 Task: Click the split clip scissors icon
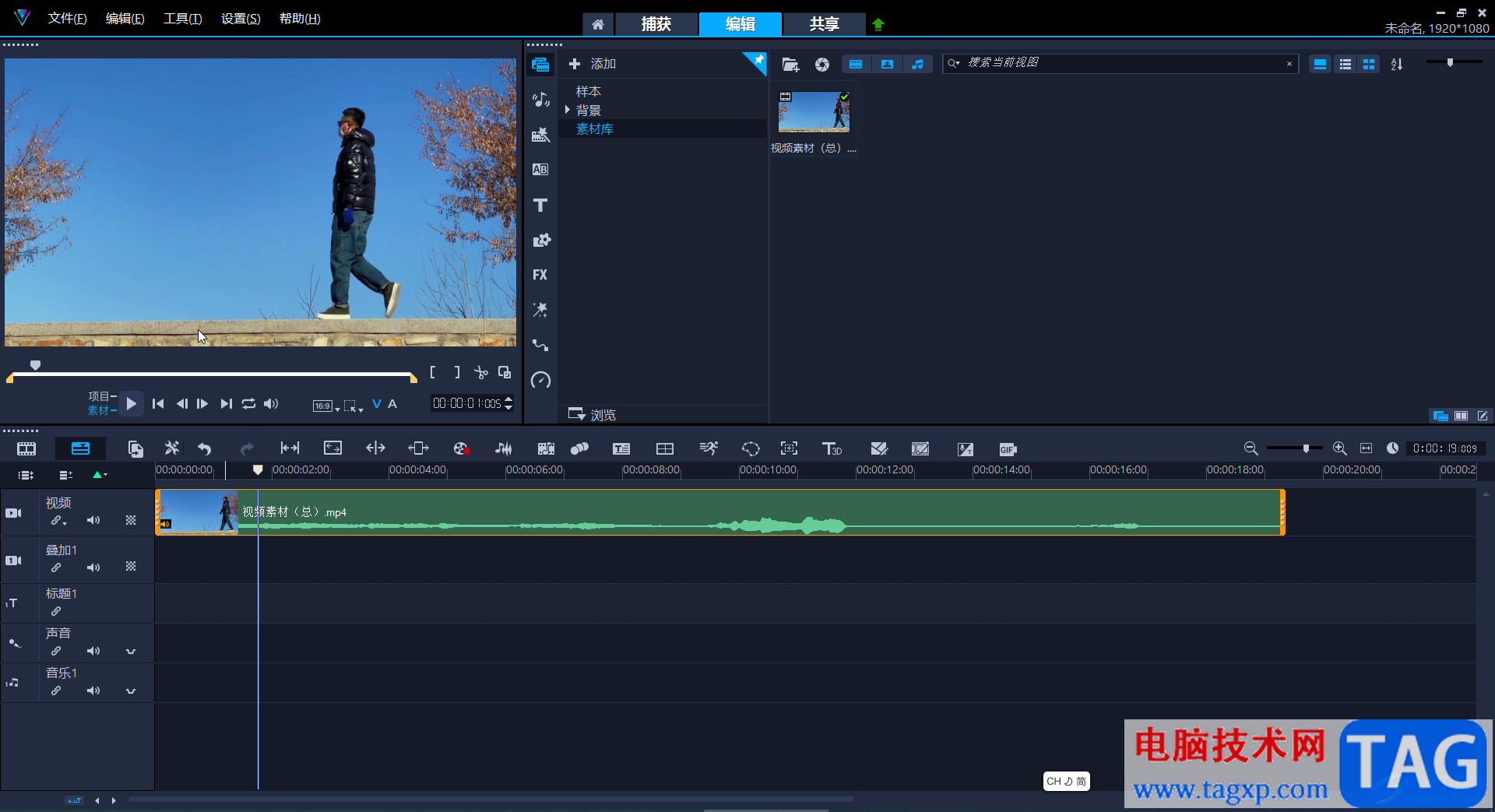pyautogui.click(x=481, y=373)
